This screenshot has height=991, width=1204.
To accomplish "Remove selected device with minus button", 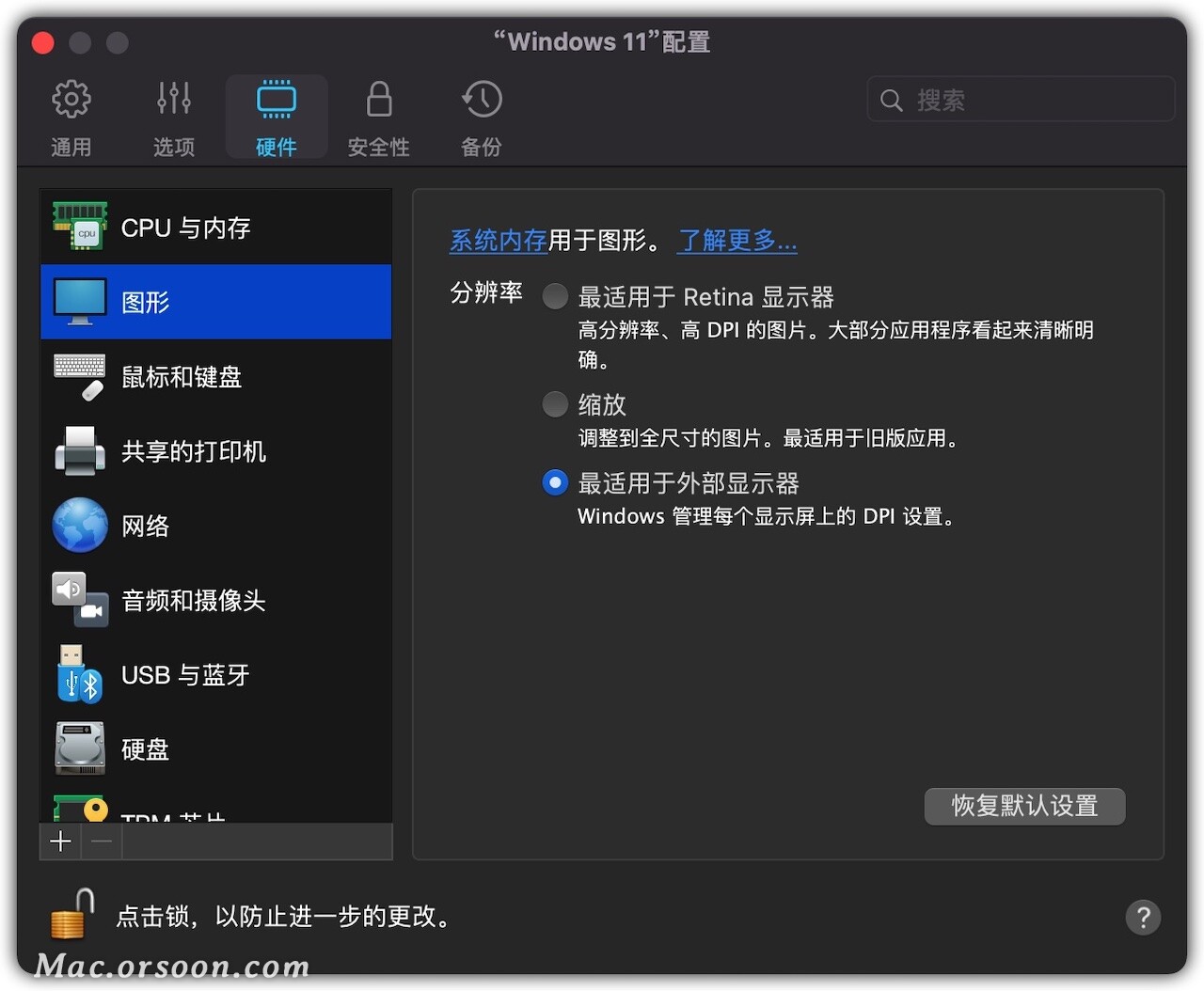I will [x=102, y=842].
